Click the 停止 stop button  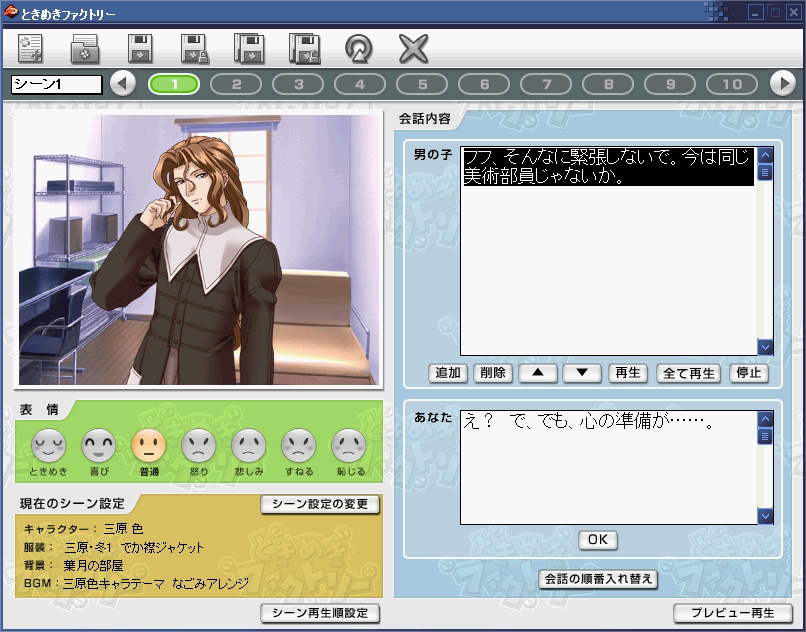click(x=749, y=373)
